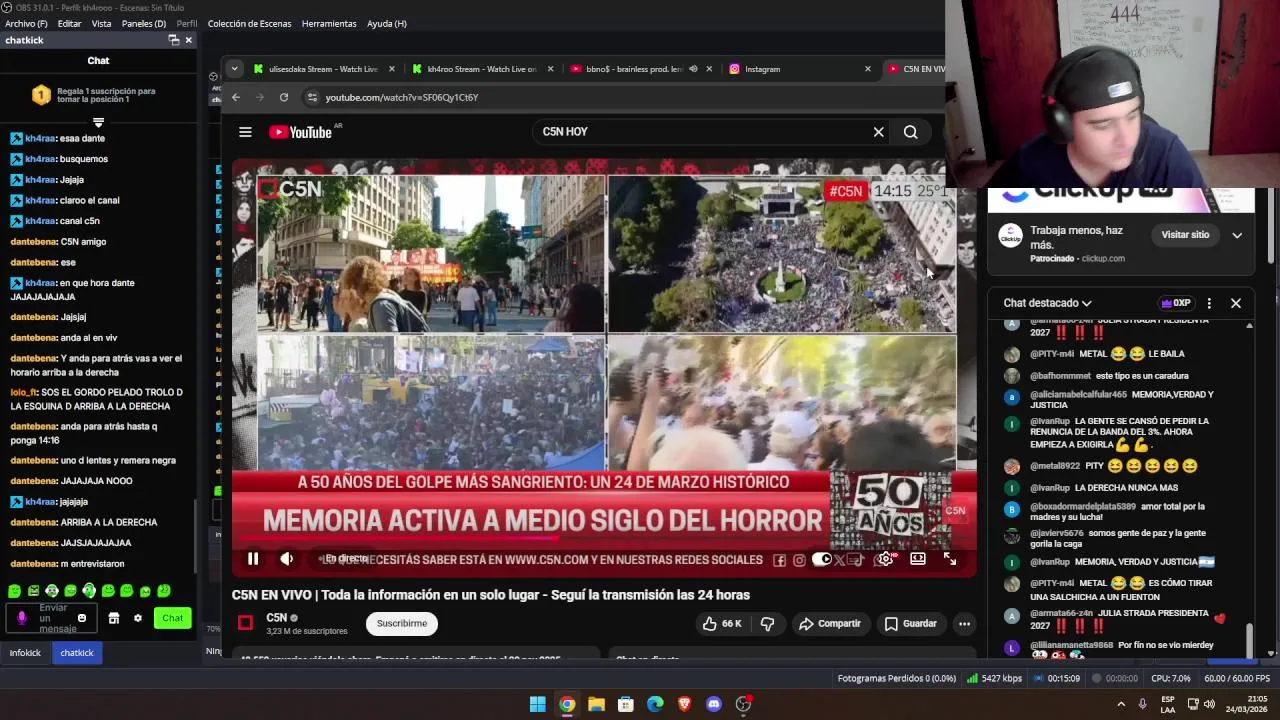Open live chat three-dot options

pos(1209,303)
